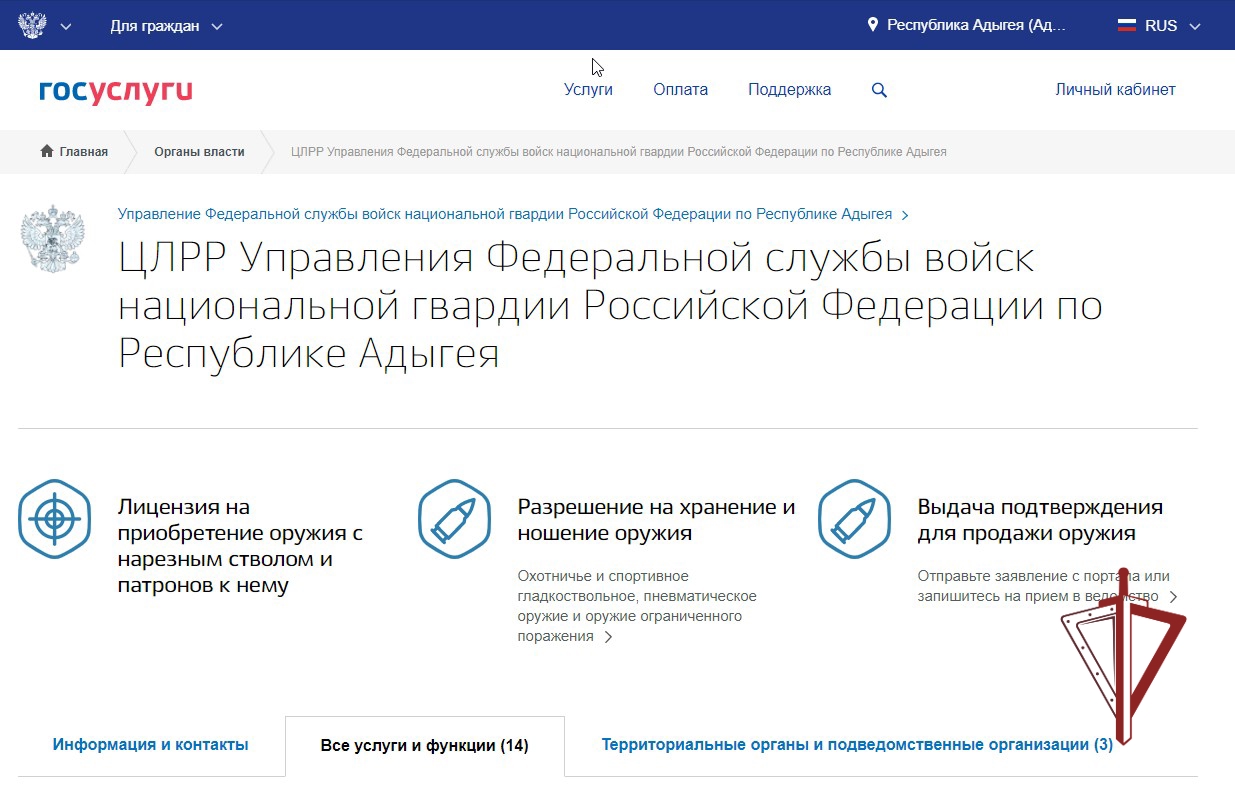Viewport: 1235px width, 797px height.
Task: Open the Оплата menu
Action: tap(680, 90)
